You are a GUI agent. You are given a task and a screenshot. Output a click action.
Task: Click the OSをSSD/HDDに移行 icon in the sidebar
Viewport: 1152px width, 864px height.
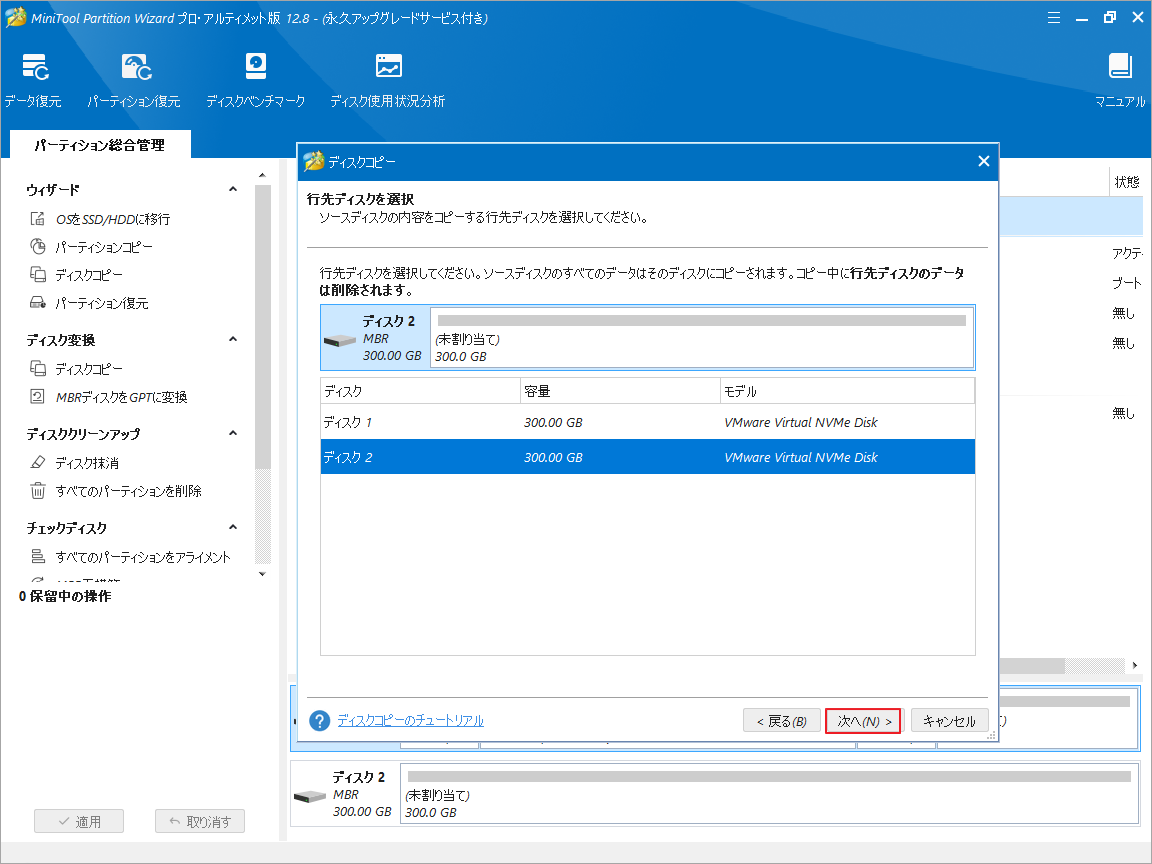pos(37,218)
